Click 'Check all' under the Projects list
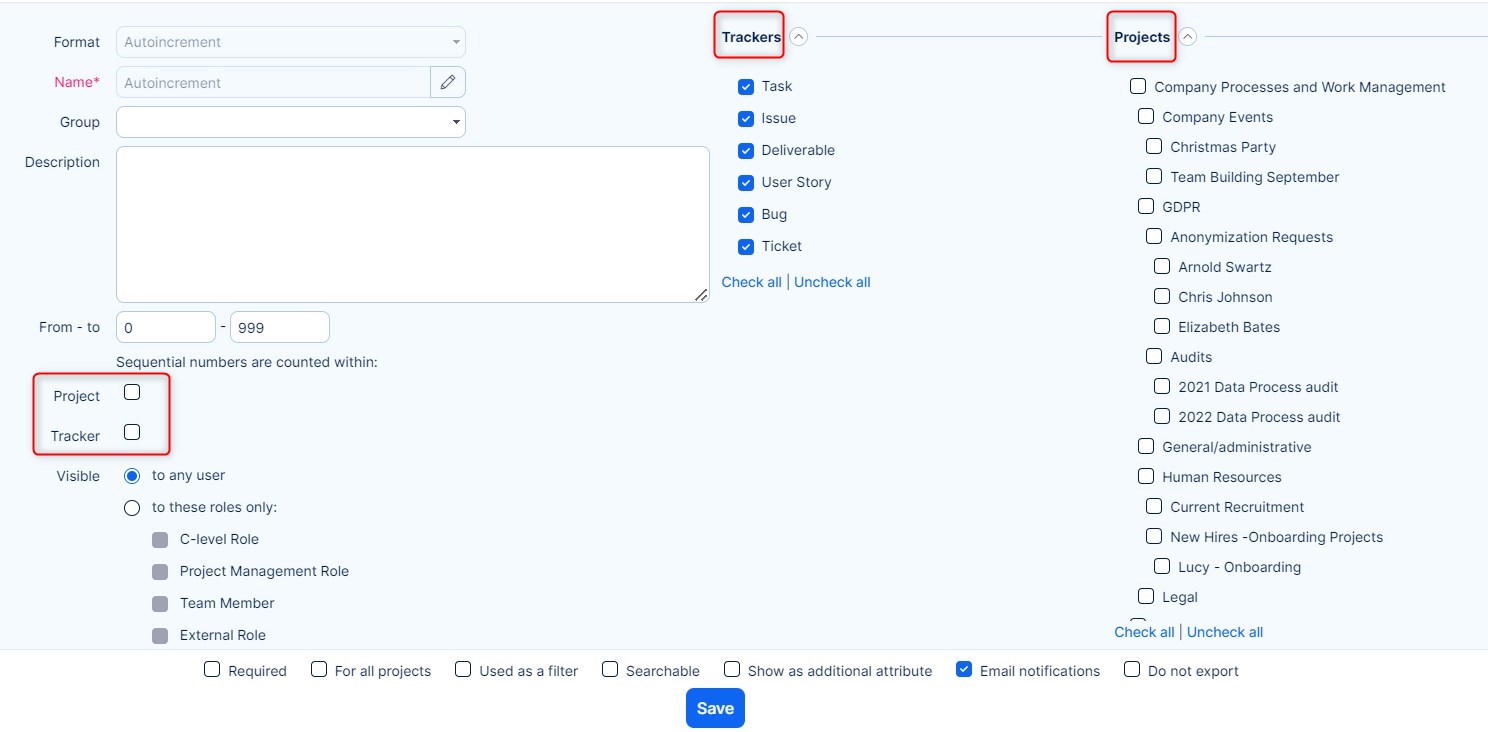This screenshot has width=1488, height=732. (x=1144, y=632)
